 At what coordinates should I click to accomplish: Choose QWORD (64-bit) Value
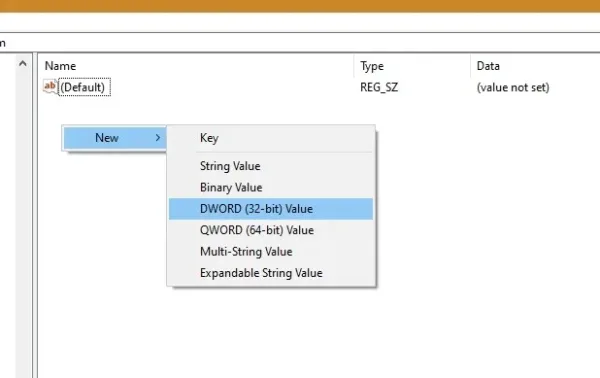pos(271,230)
